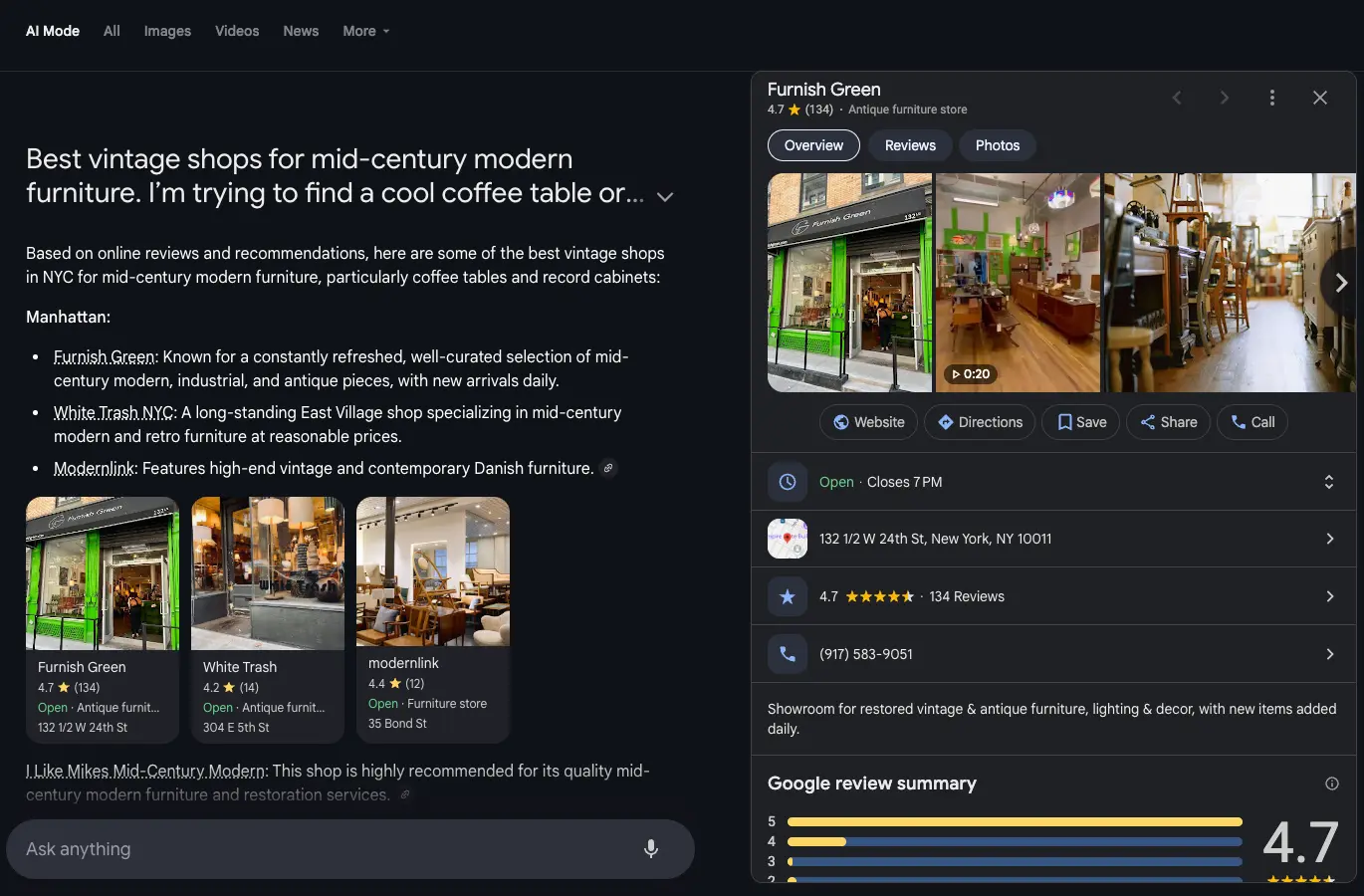Switch to the News tab
The height and width of the screenshot is (896, 1364).
pyautogui.click(x=301, y=31)
